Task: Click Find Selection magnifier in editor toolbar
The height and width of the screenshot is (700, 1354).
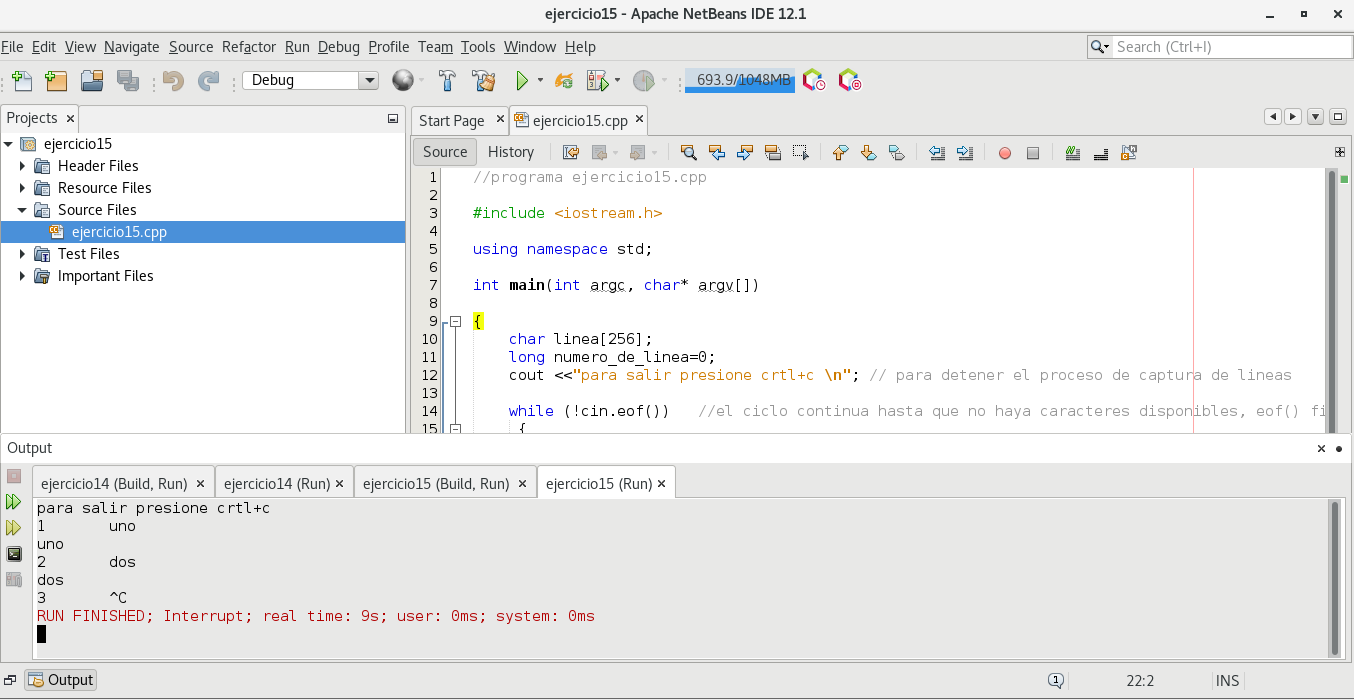Action: click(688, 153)
